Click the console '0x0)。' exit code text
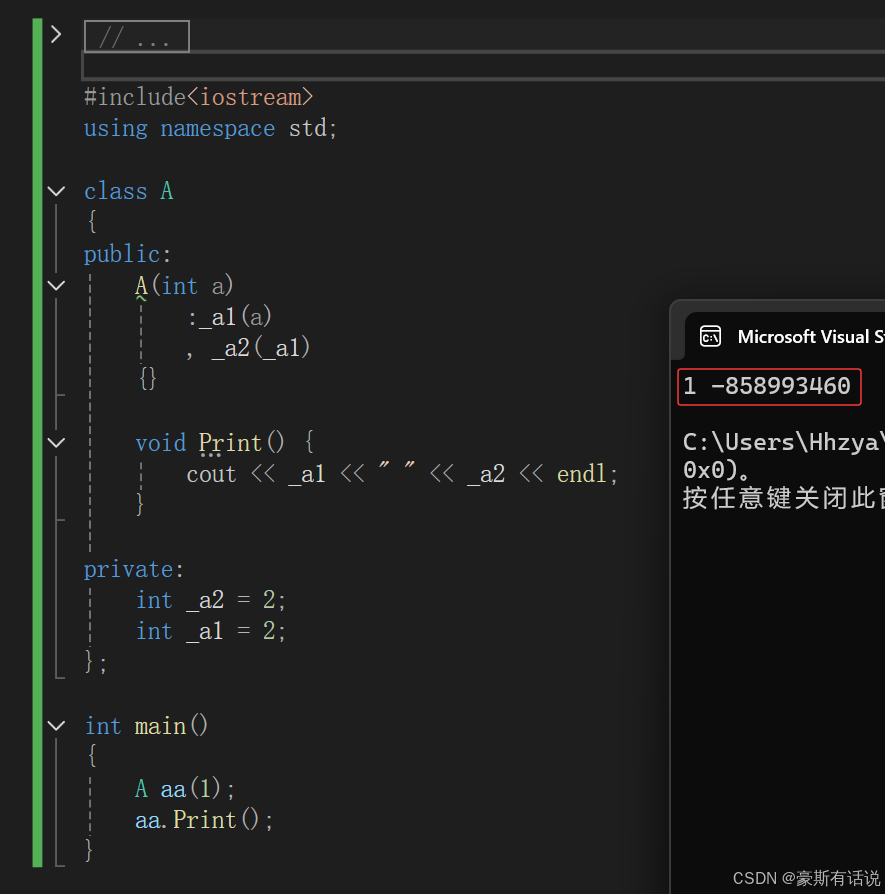This screenshot has height=894, width=885. point(716,470)
